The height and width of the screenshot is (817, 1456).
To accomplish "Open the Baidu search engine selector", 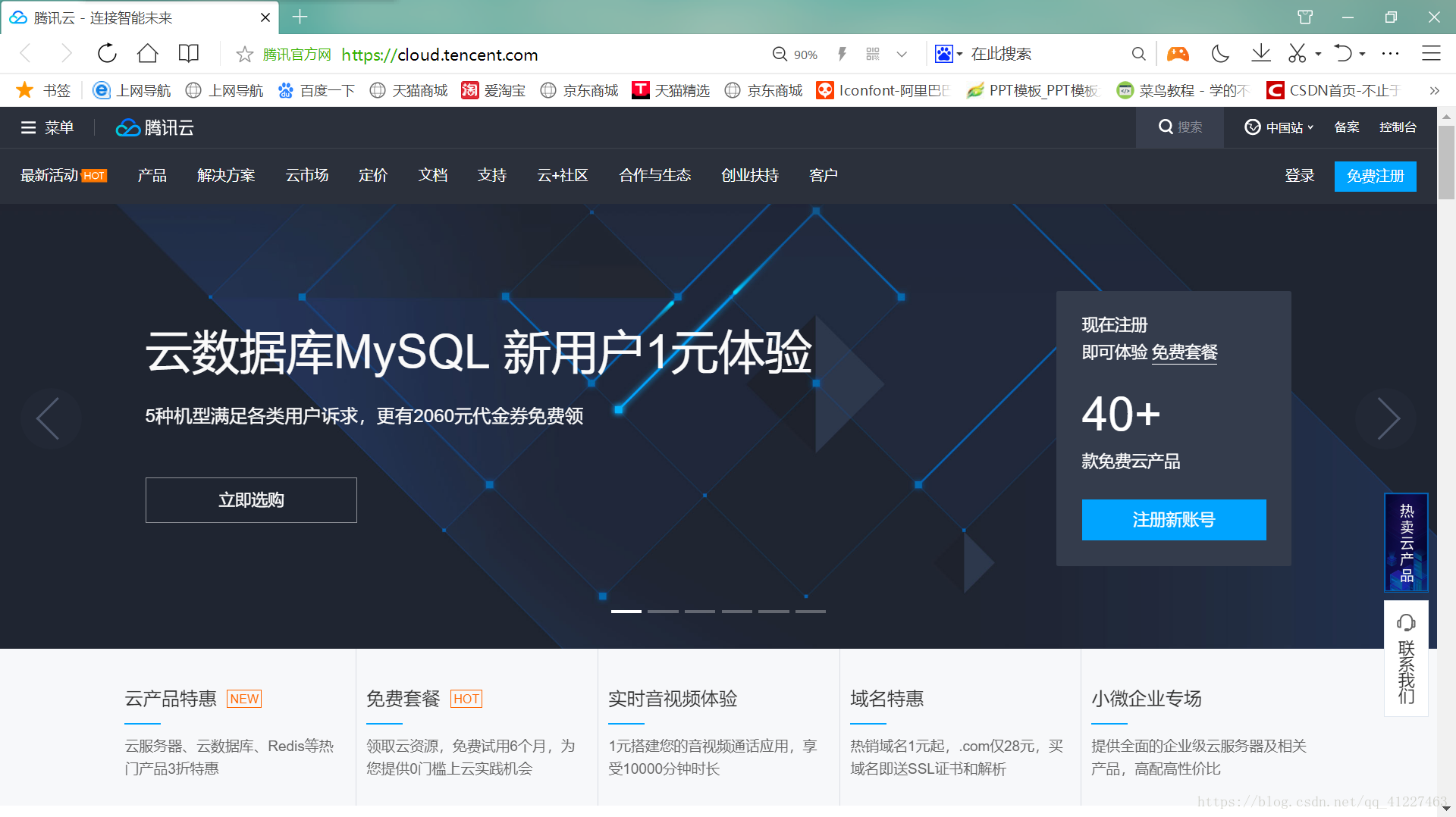I will pyautogui.click(x=949, y=54).
